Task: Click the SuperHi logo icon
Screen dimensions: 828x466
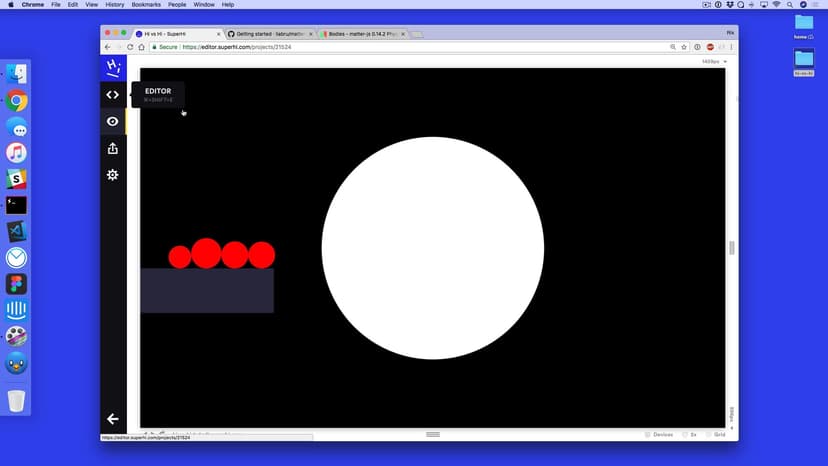Action: [113, 68]
